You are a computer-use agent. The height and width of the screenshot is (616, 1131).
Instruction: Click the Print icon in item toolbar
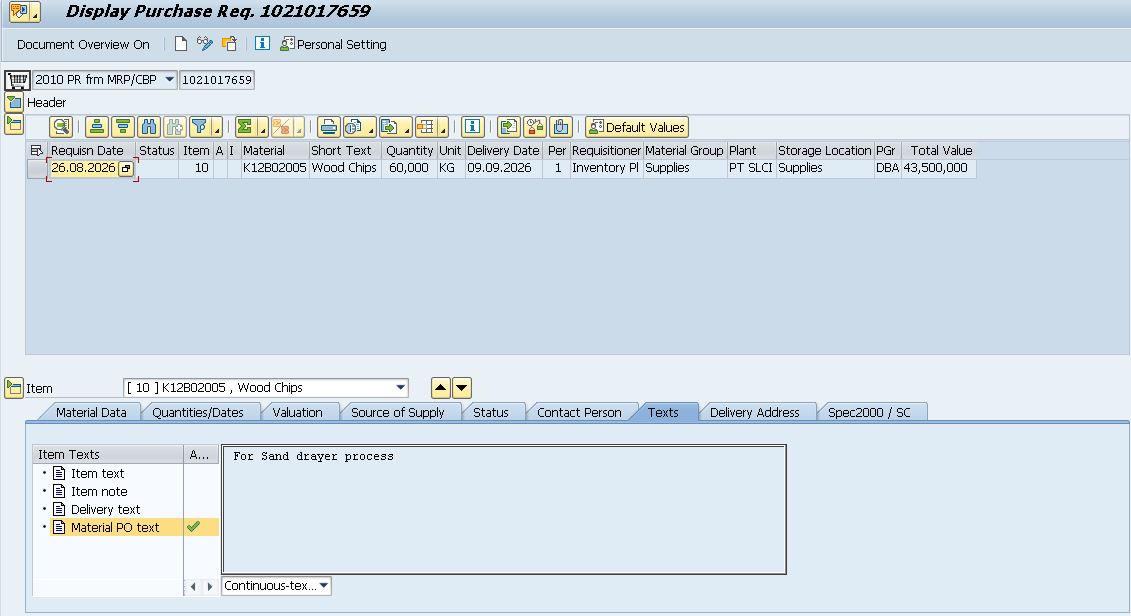coord(328,127)
